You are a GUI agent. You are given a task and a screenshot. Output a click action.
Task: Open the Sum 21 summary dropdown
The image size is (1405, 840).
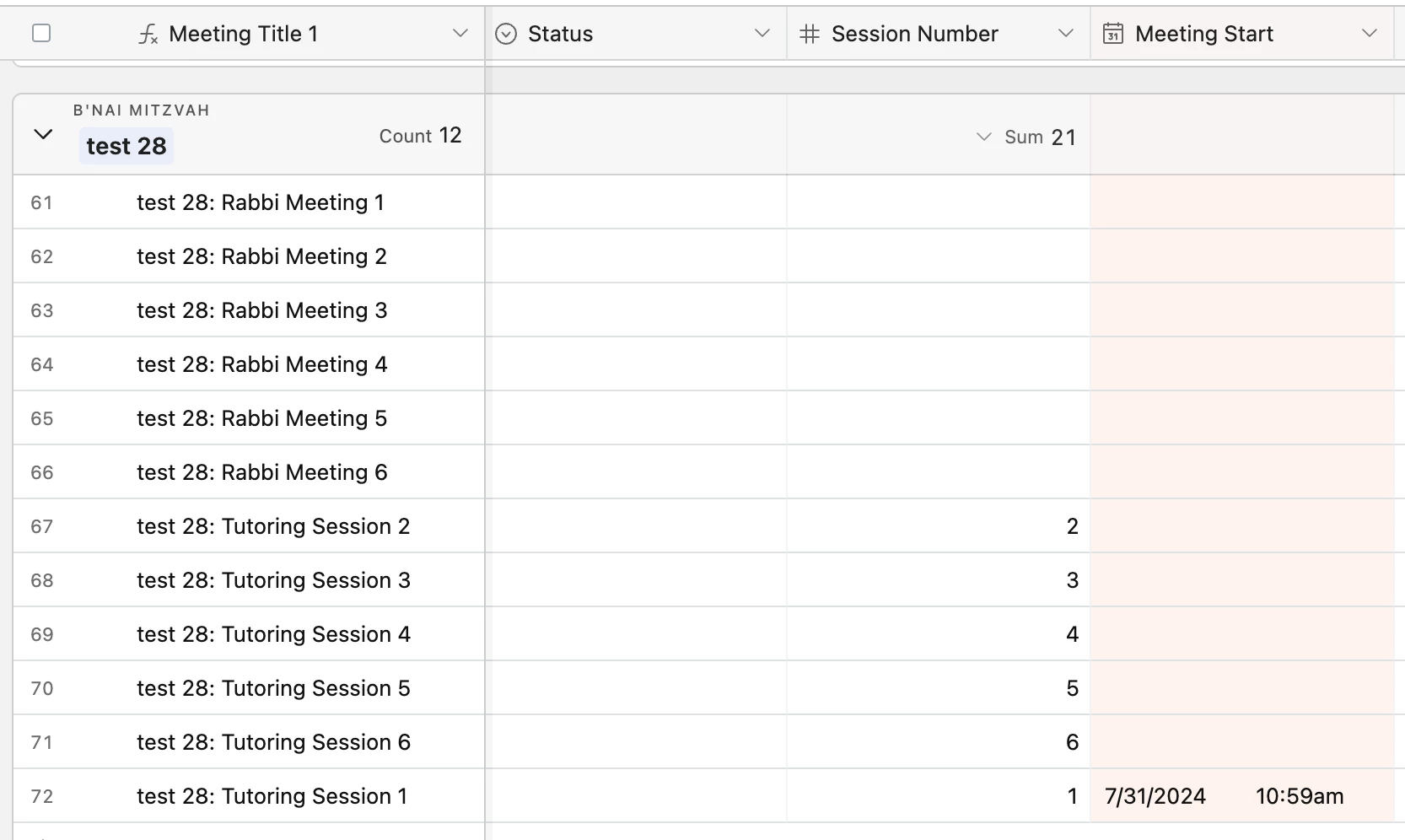983,137
